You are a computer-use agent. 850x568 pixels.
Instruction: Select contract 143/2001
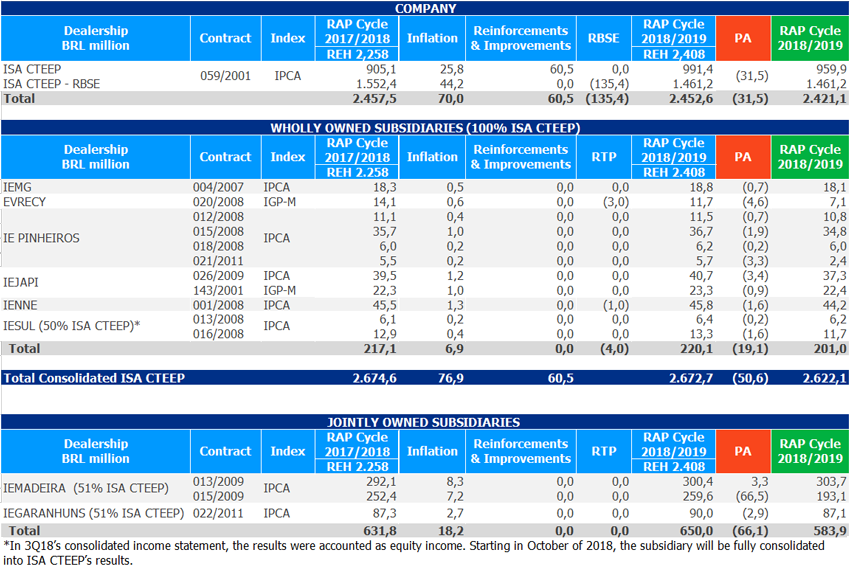pos(218,291)
